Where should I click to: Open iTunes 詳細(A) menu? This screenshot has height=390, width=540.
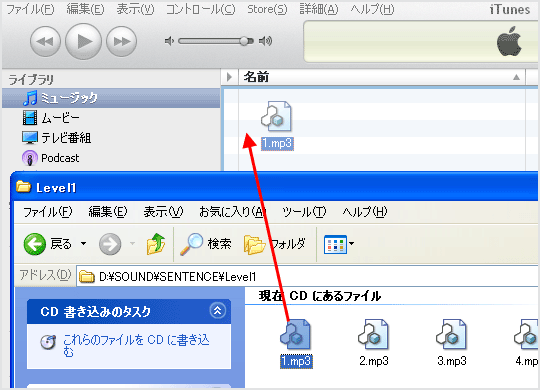pos(319,10)
